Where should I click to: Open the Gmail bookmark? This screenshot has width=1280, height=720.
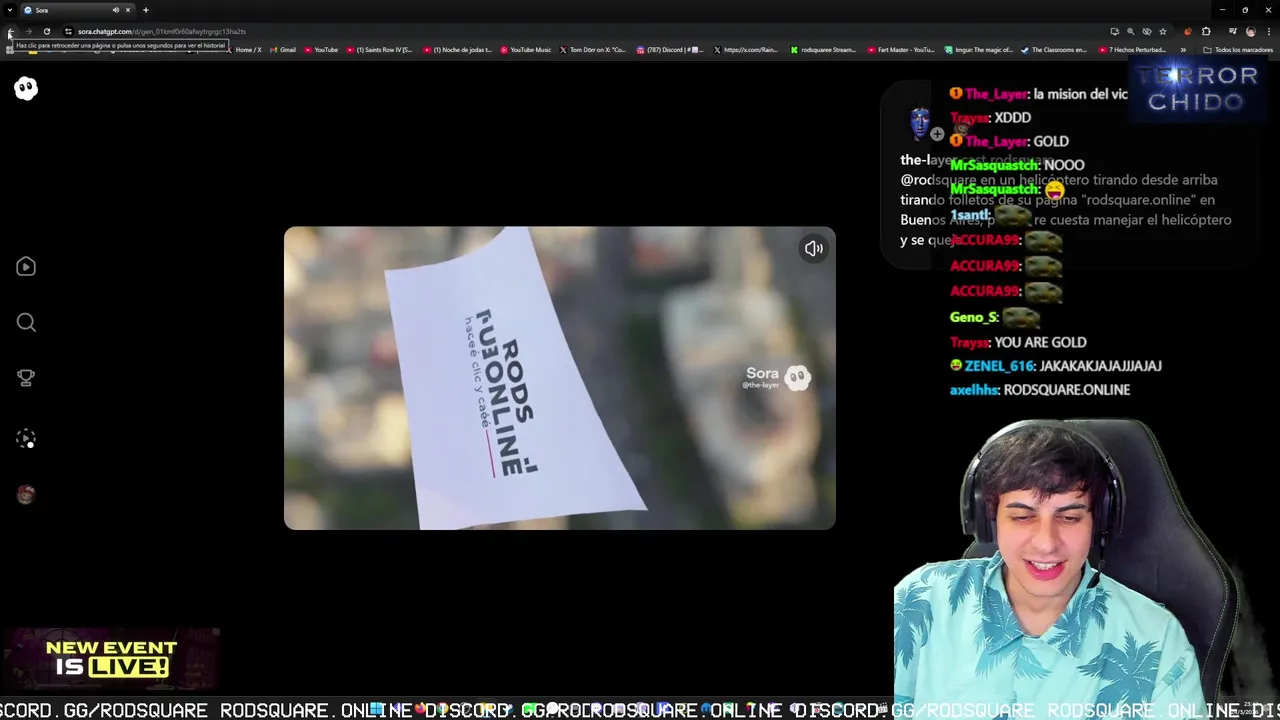click(x=282, y=50)
